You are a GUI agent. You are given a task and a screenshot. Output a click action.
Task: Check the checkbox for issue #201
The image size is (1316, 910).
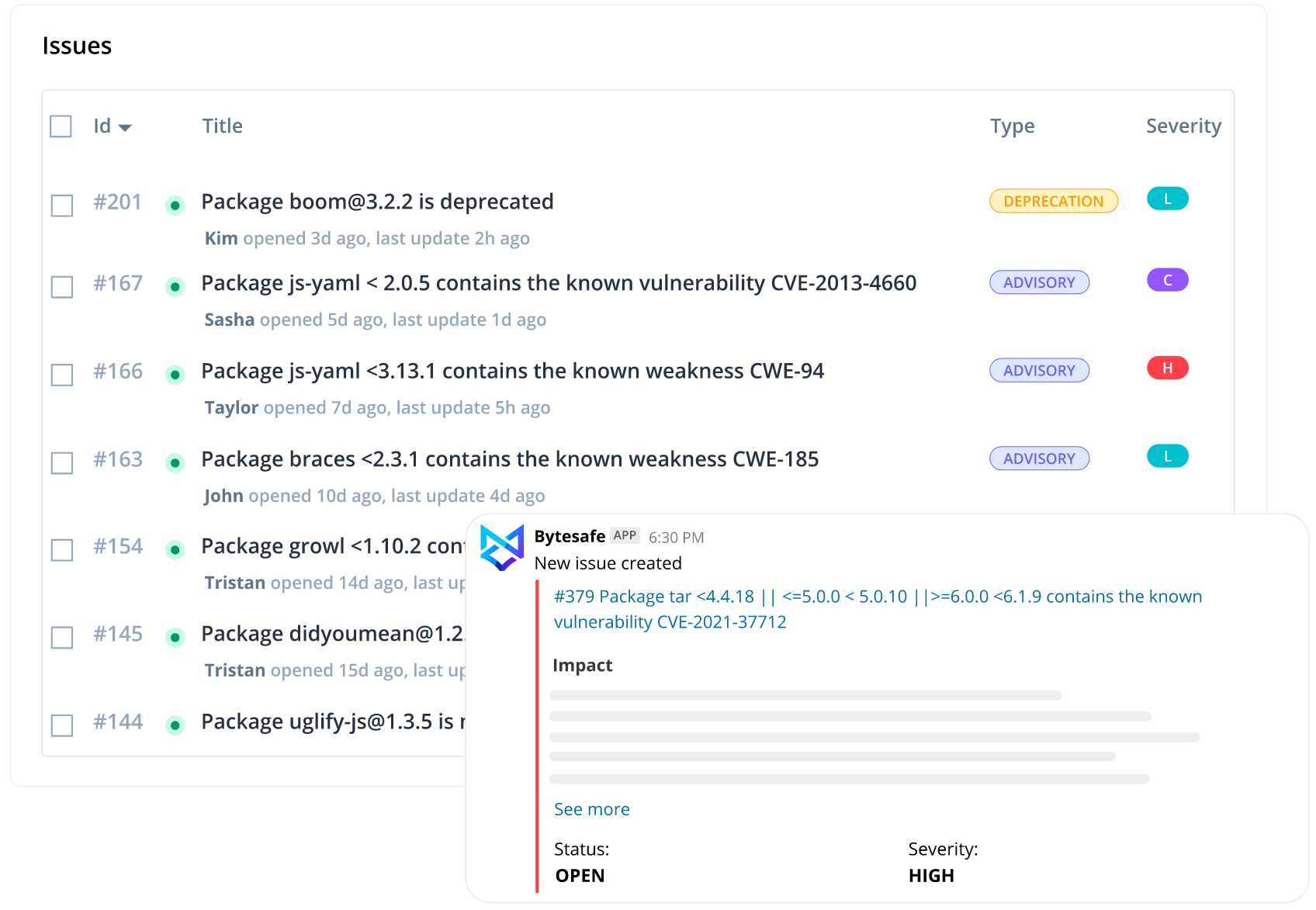(x=61, y=206)
